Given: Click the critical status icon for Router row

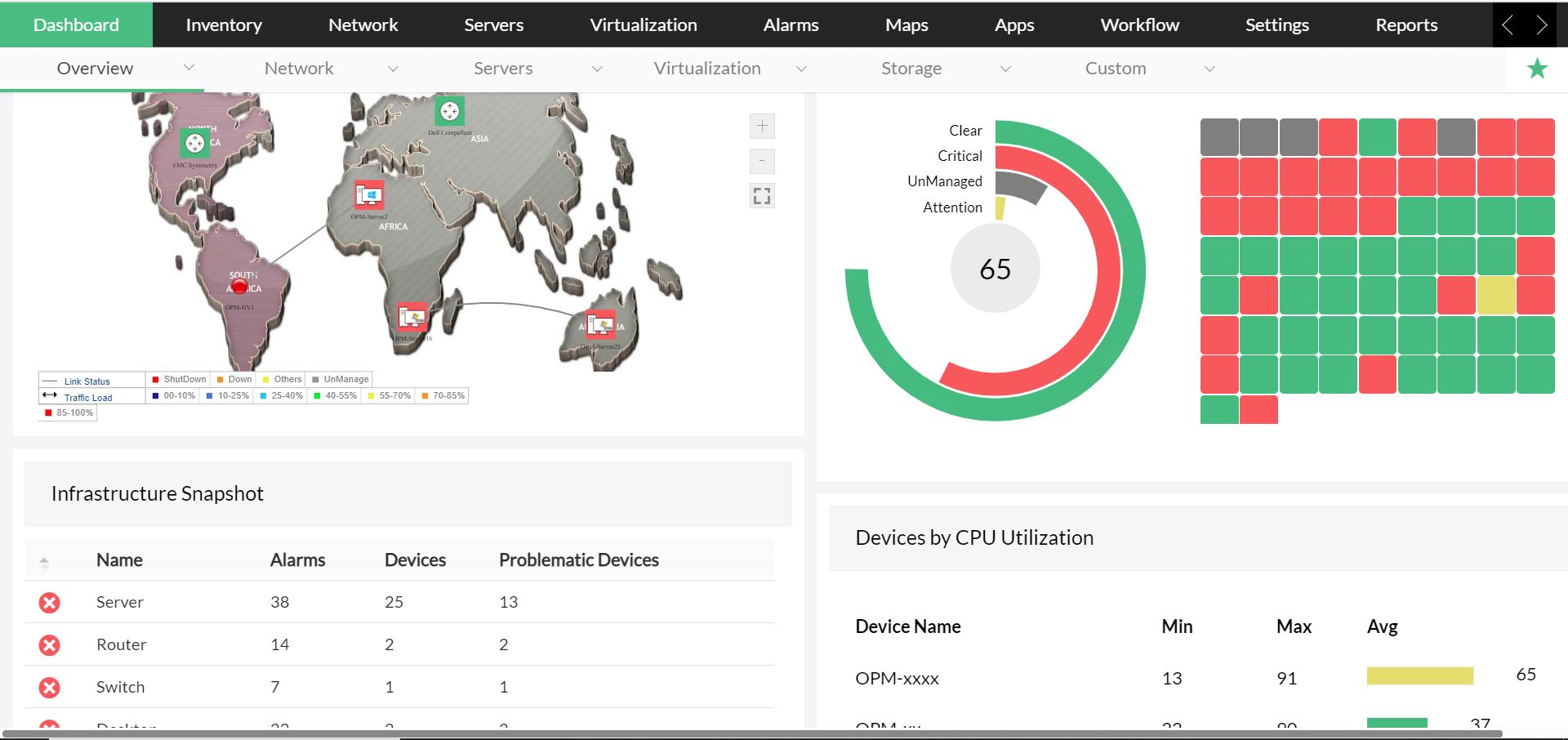Looking at the screenshot, I should point(50,645).
